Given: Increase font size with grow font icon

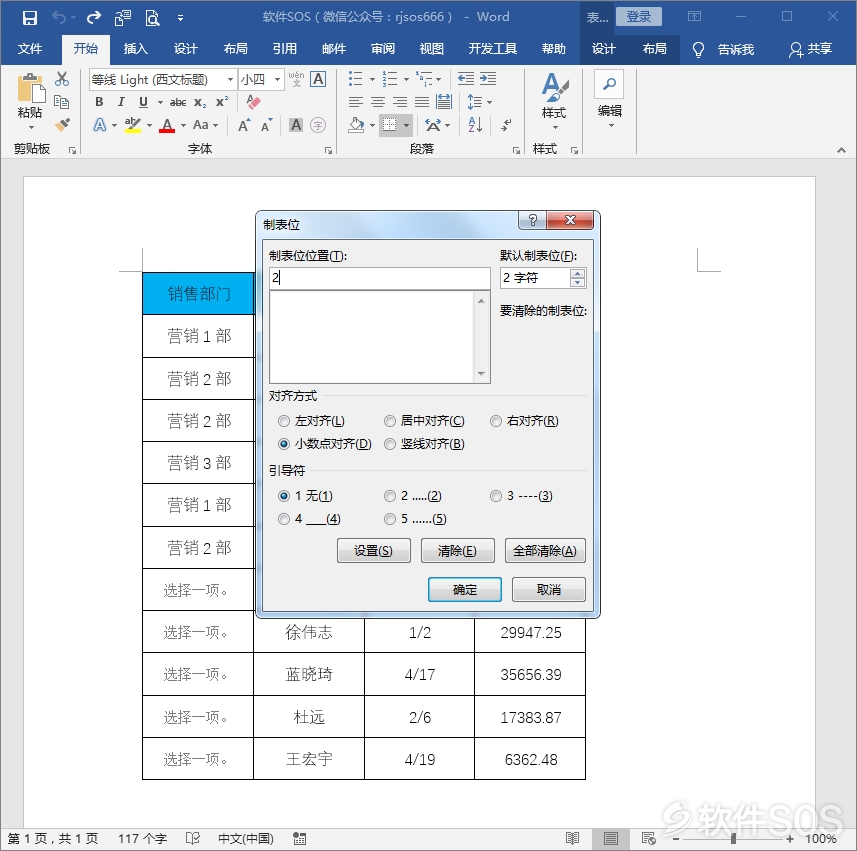Looking at the screenshot, I should [244, 125].
